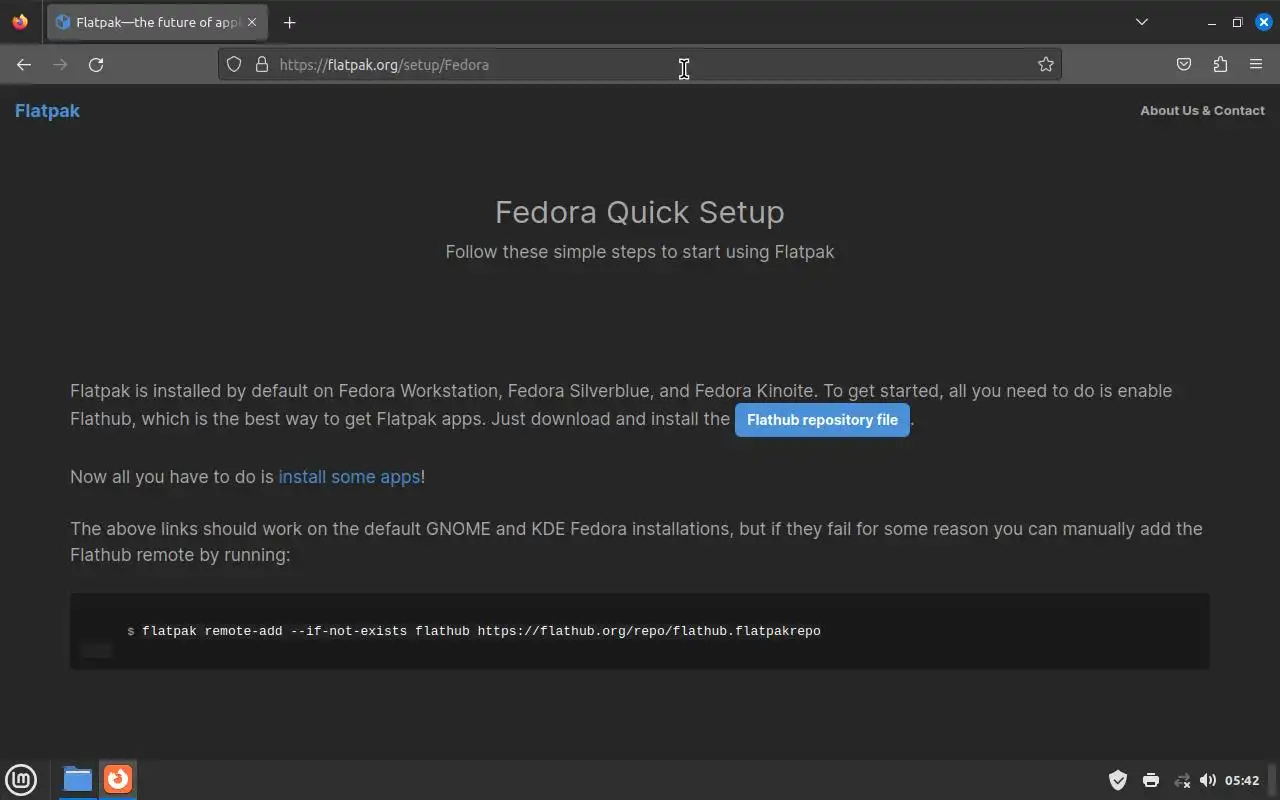
Task: Download the Flathub repository file
Action: pos(822,420)
